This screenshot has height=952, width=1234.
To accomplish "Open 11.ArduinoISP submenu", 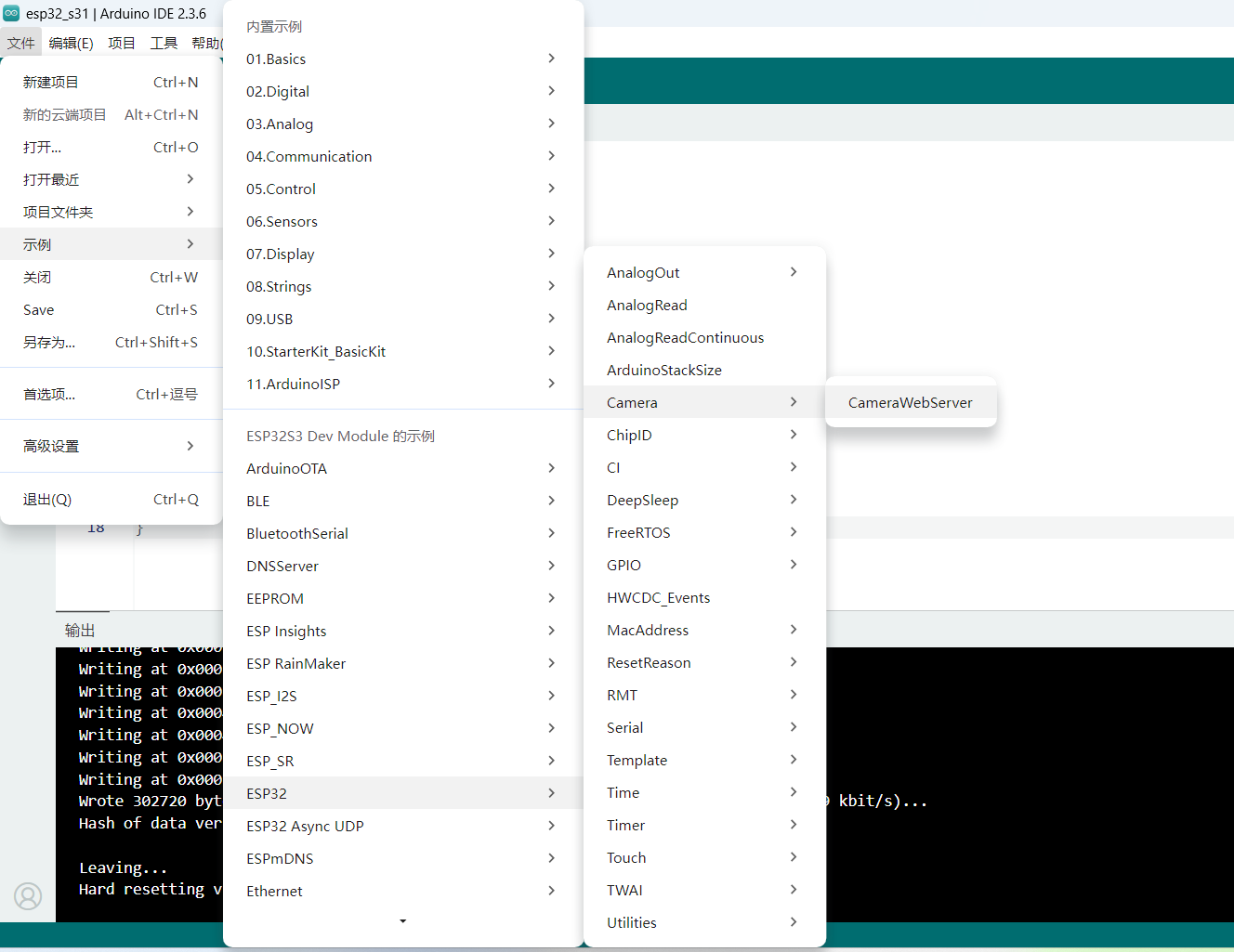I will click(403, 384).
